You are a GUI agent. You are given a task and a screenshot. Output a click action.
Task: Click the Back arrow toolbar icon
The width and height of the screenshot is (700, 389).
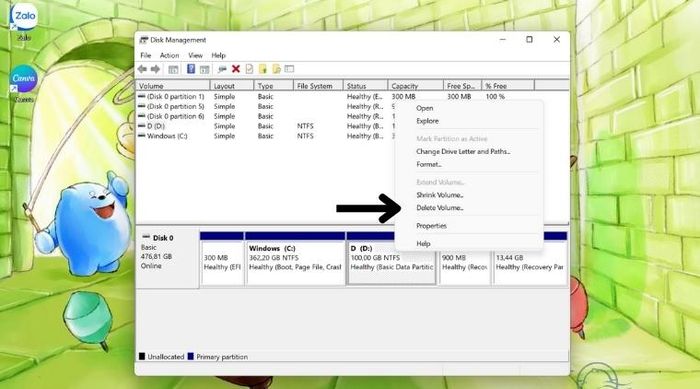[x=142, y=69]
